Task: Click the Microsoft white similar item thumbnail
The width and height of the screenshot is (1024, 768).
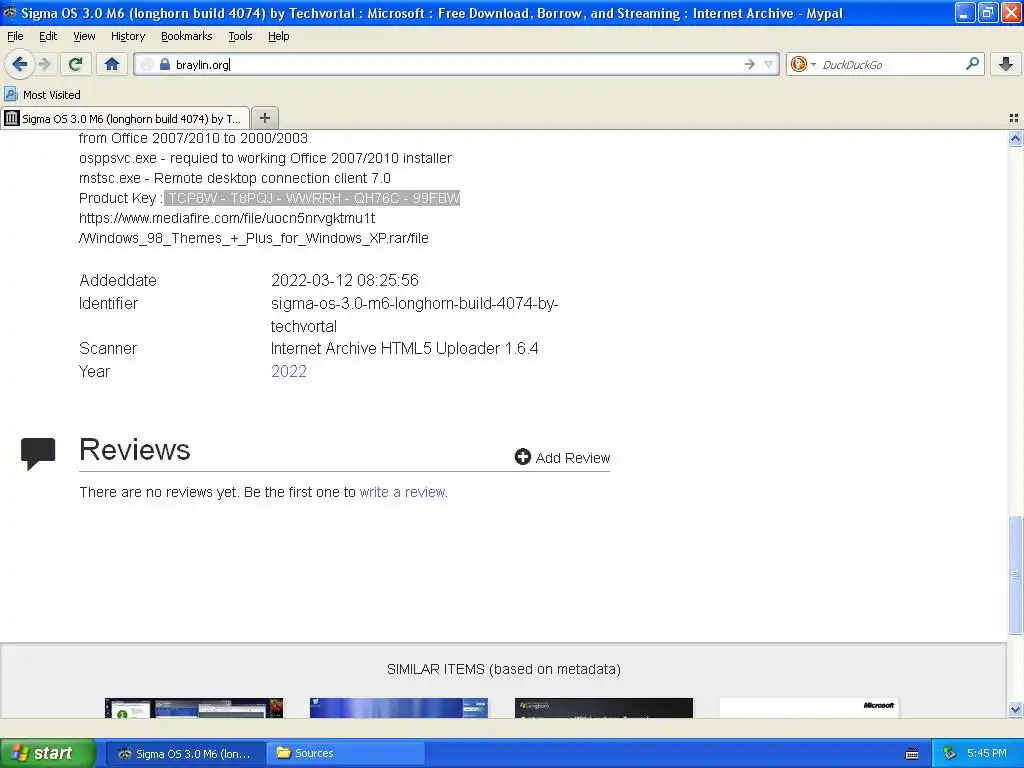Action: [x=809, y=708]
